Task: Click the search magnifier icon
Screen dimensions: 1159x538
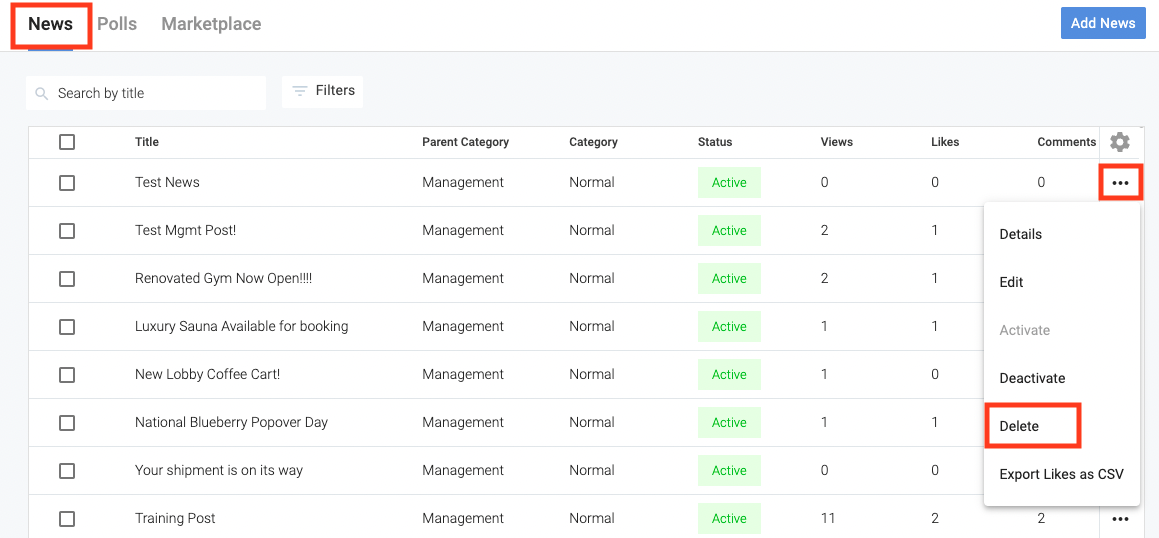Action: point(41,93)
